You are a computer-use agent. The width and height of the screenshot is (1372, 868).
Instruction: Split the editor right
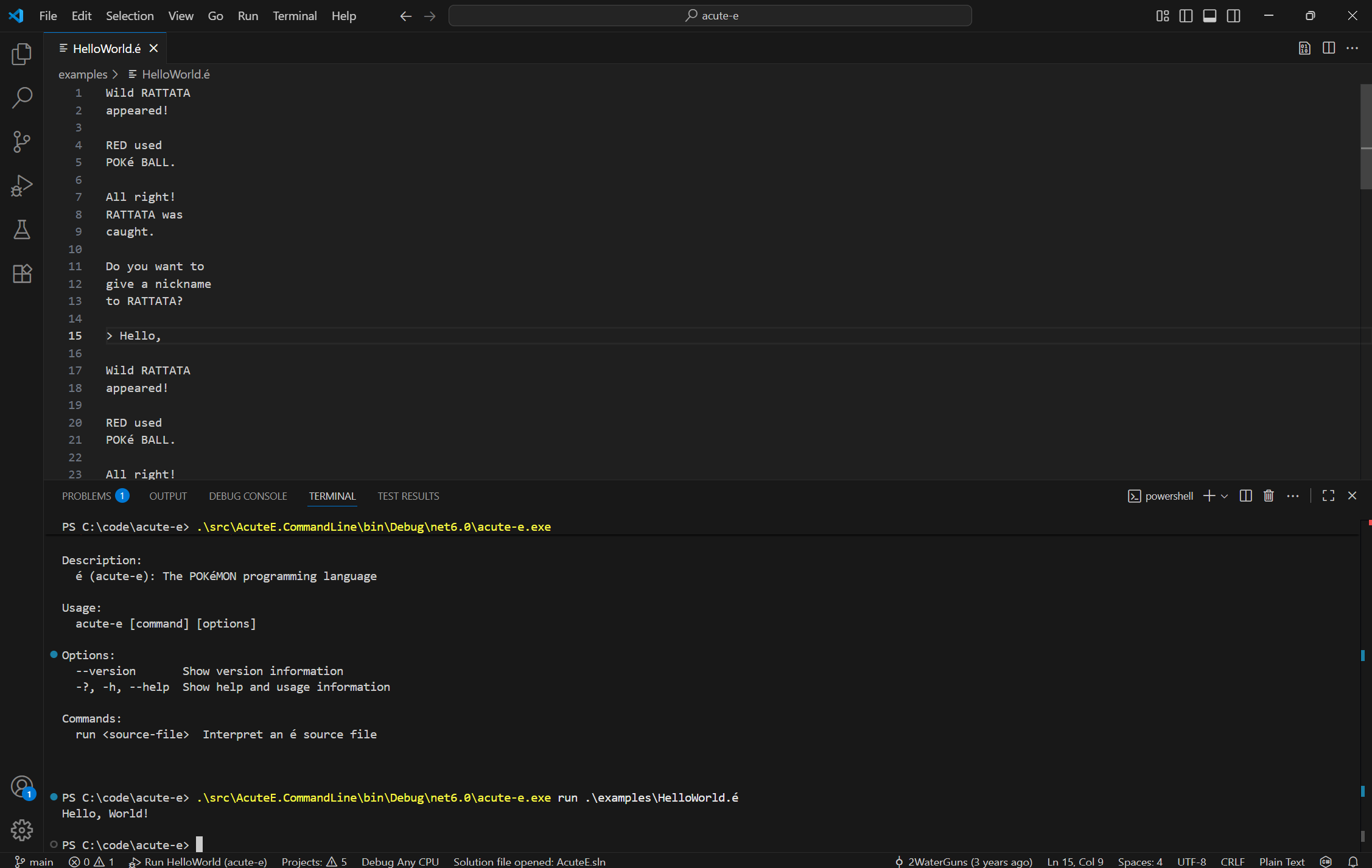point(1329,48)
